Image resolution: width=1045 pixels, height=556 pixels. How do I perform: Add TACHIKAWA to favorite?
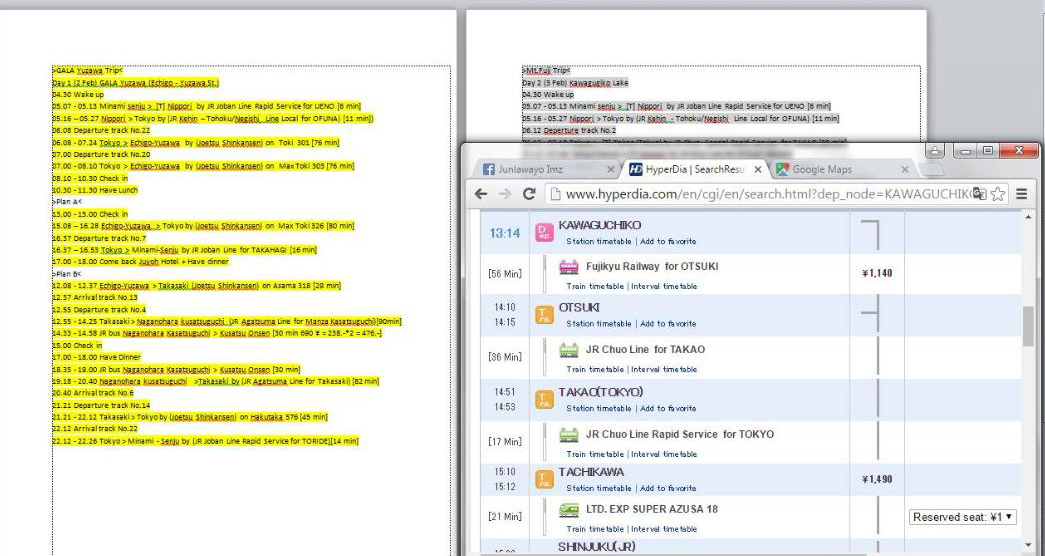pyautogui.click(x=668, y=488)
